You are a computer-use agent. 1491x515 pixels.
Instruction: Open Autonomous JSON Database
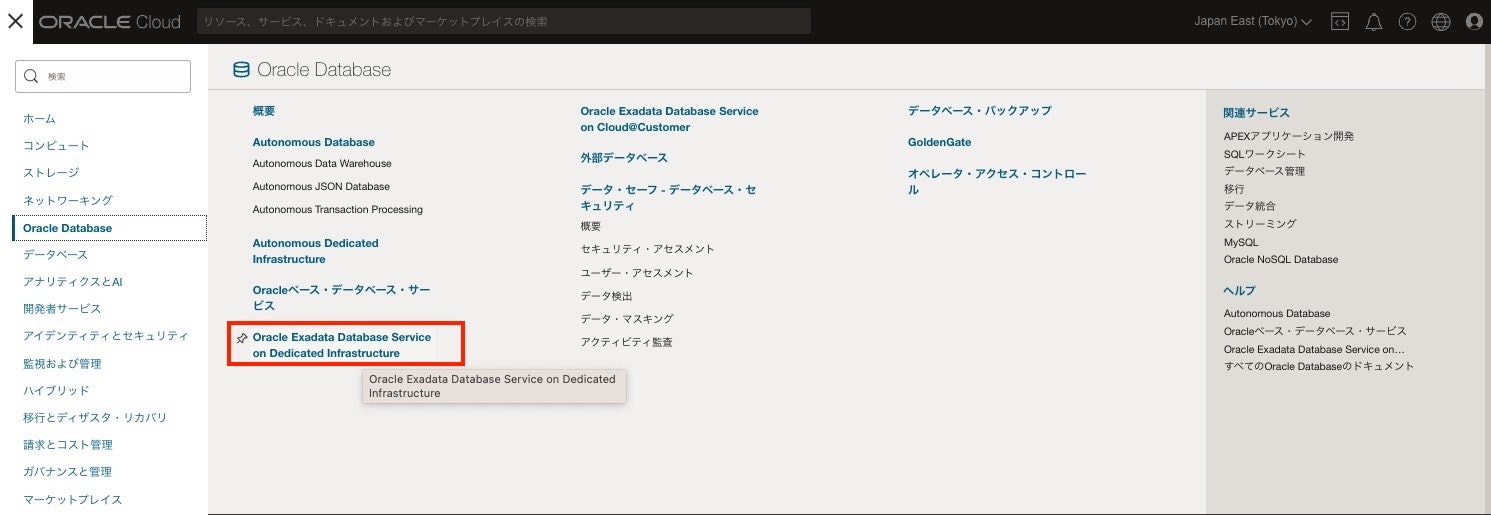(x=321, y=186)
